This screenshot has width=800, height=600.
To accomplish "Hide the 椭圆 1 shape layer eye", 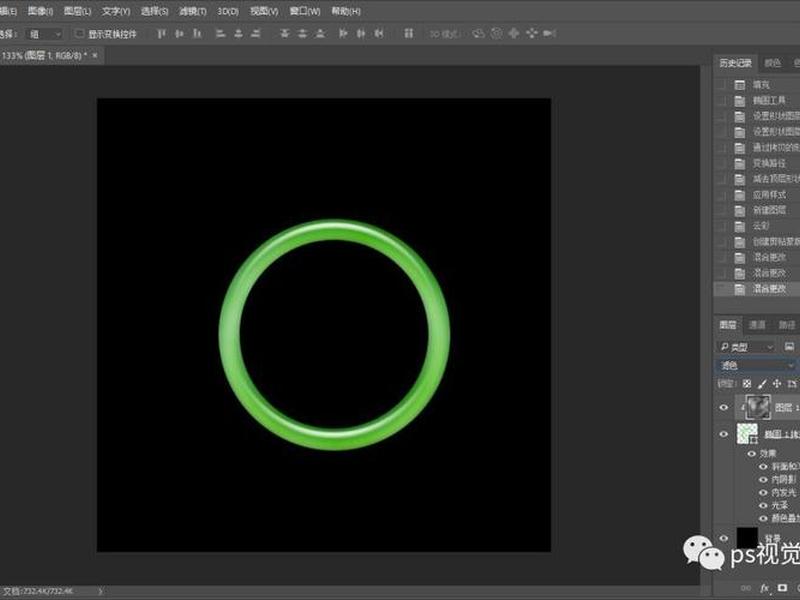I will (723, 434).
